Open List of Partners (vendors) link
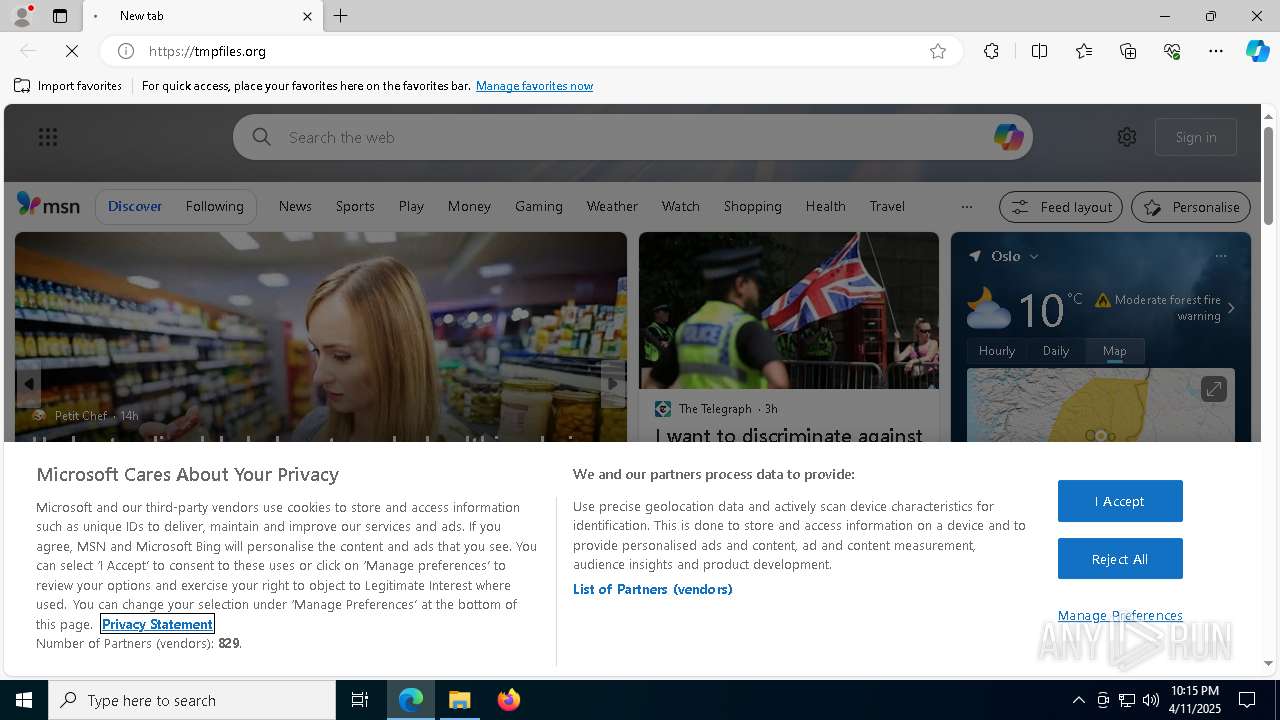1280x720 pixels. (x=652, y=589)
